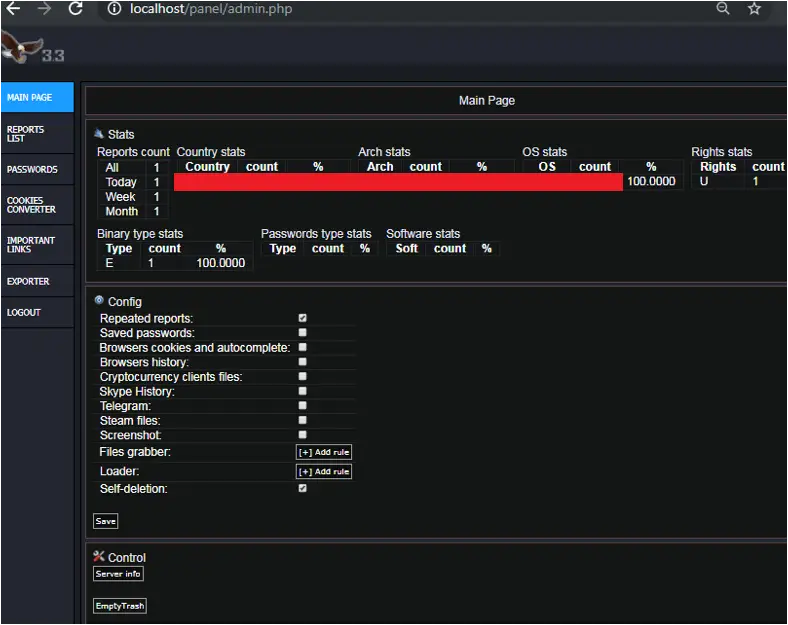788x625 pixels.
Task: Click the Today row in Reports count
Action: 133,182
